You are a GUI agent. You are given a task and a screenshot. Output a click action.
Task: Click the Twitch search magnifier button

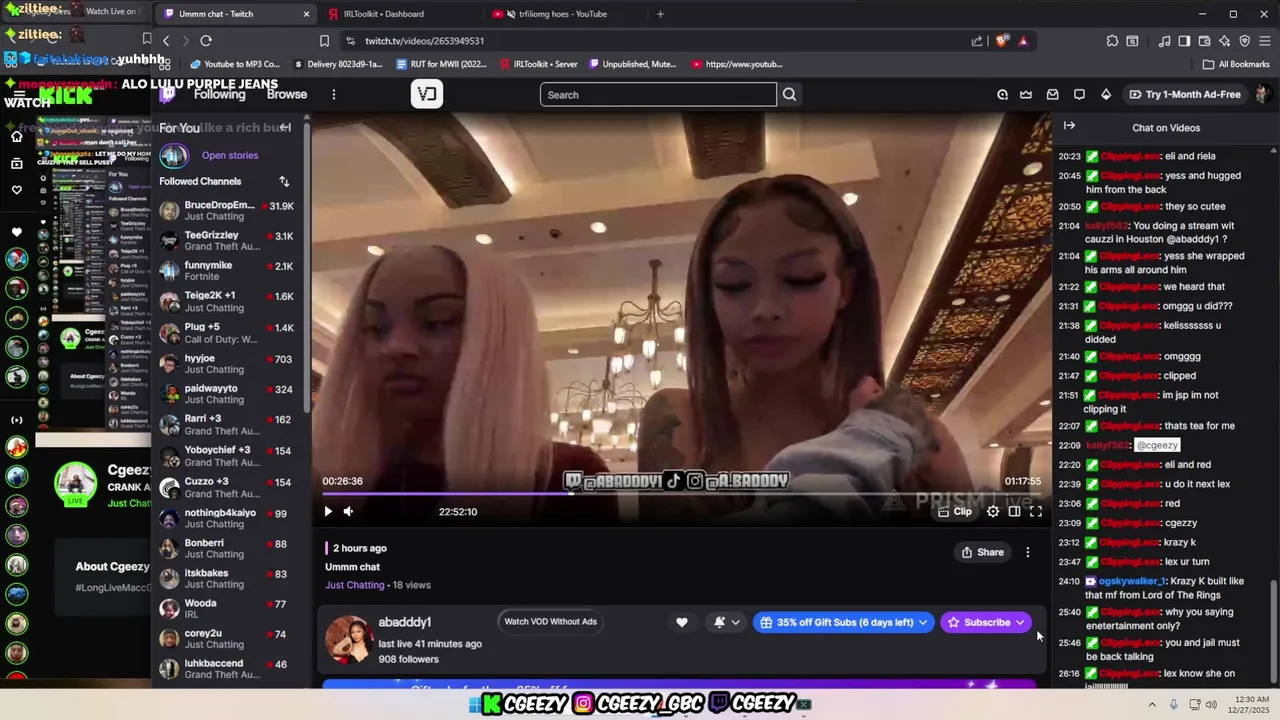click(789, 95)
